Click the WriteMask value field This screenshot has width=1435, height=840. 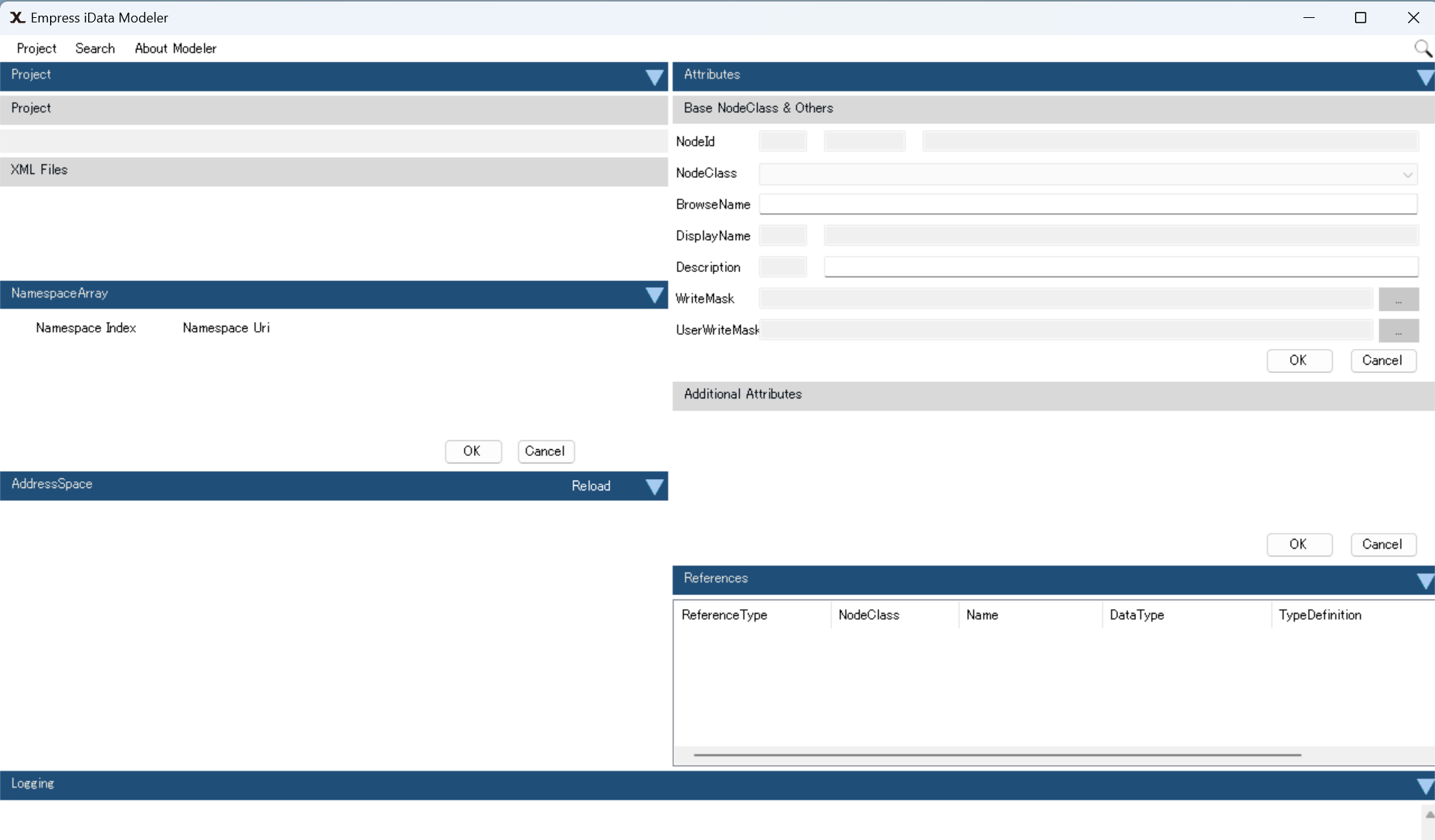click(x=1066, y=299)
